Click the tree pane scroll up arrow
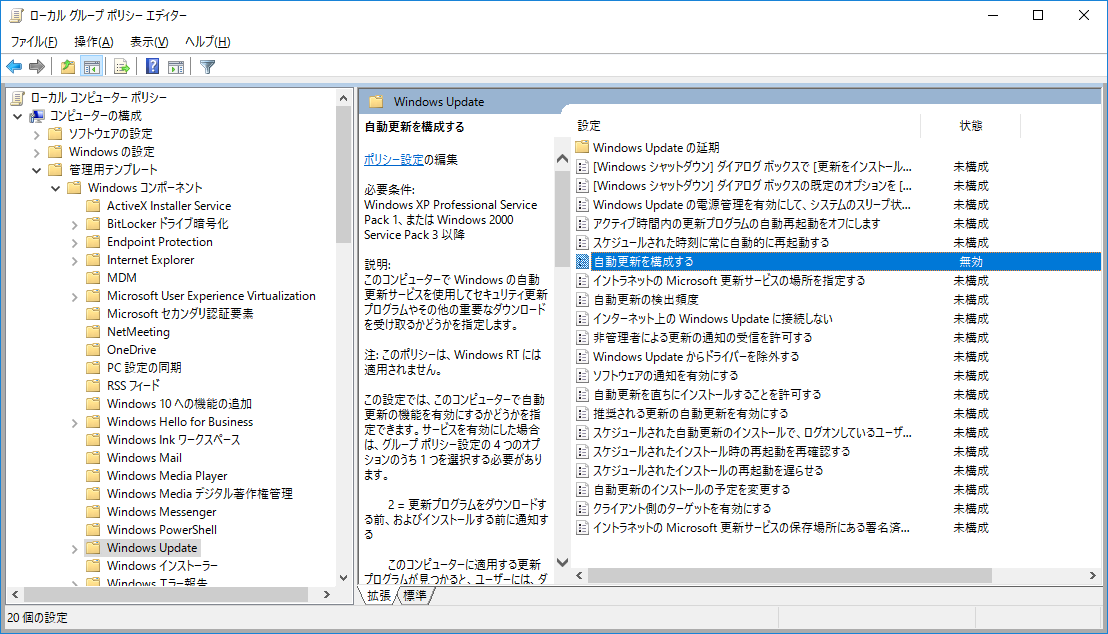Viewport: 1108px width, 634px height. [x=343, y=98]
